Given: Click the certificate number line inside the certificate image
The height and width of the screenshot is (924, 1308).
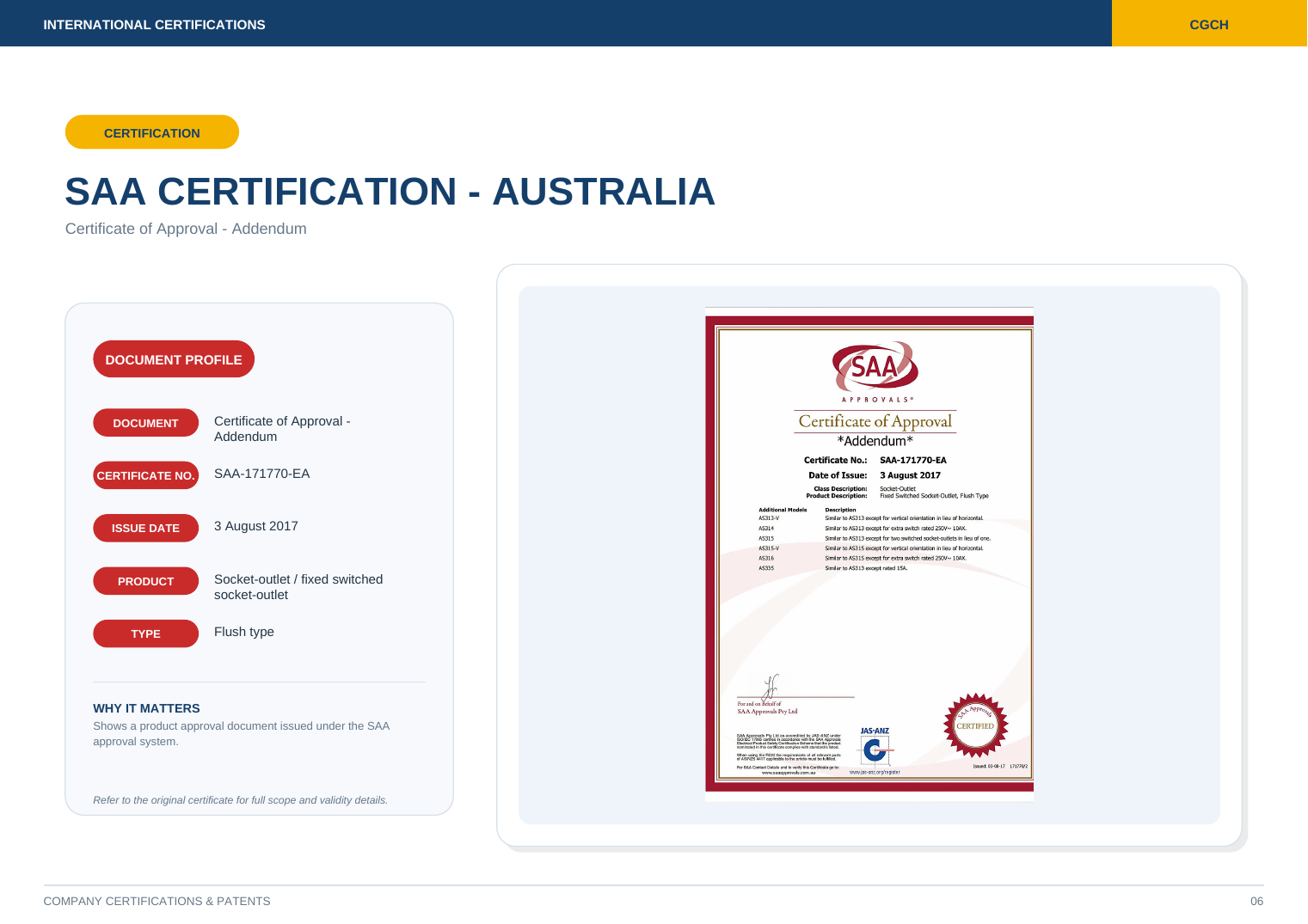Looking at the screenshot, I should (x=875, y=460).
